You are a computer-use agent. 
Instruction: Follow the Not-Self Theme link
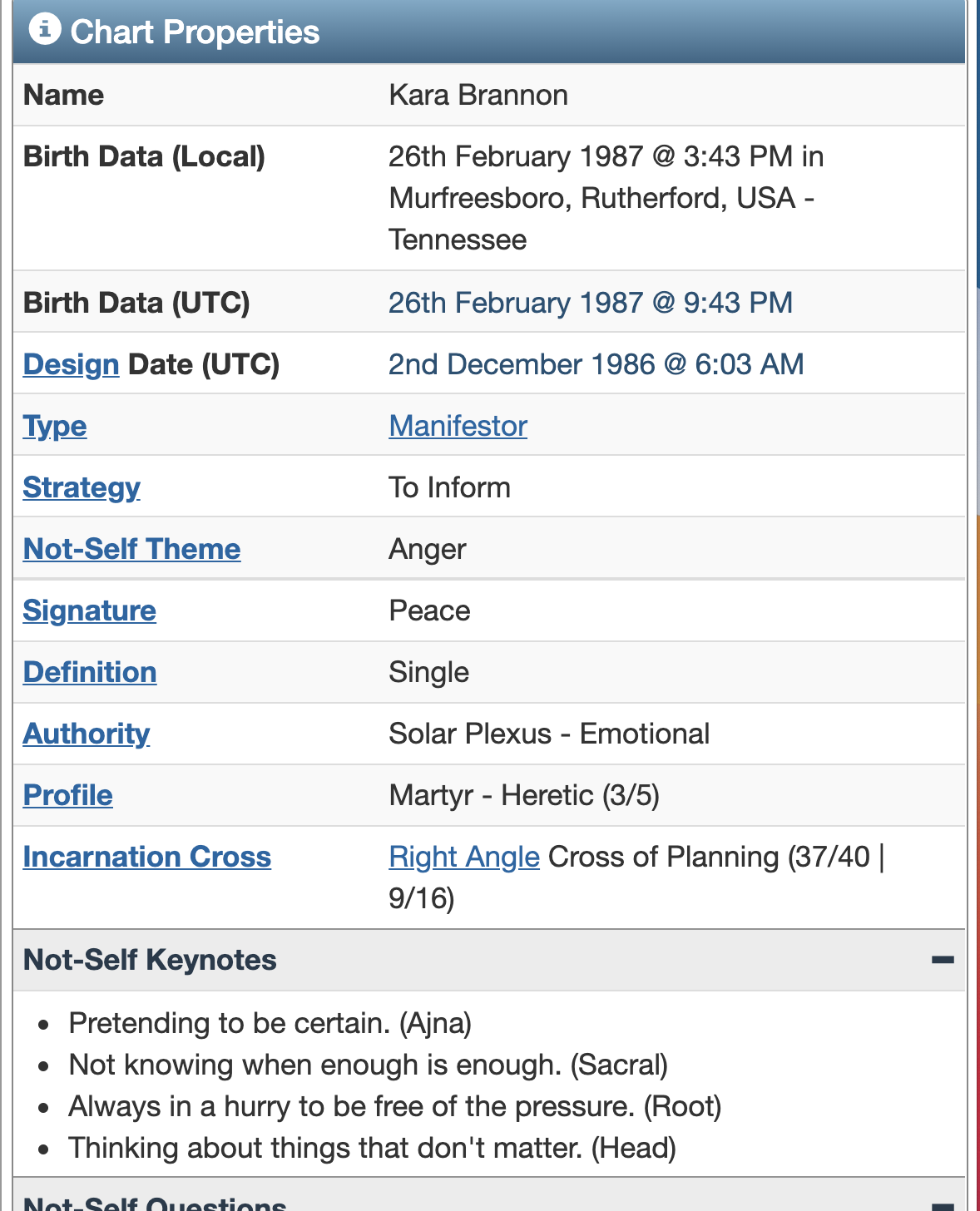pos(131,549)
